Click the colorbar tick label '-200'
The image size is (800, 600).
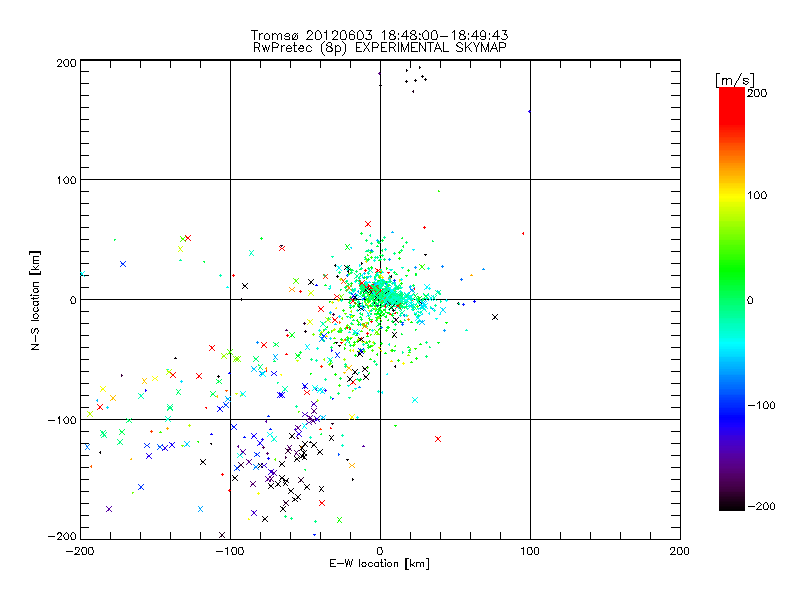click(x=761, y=506)
